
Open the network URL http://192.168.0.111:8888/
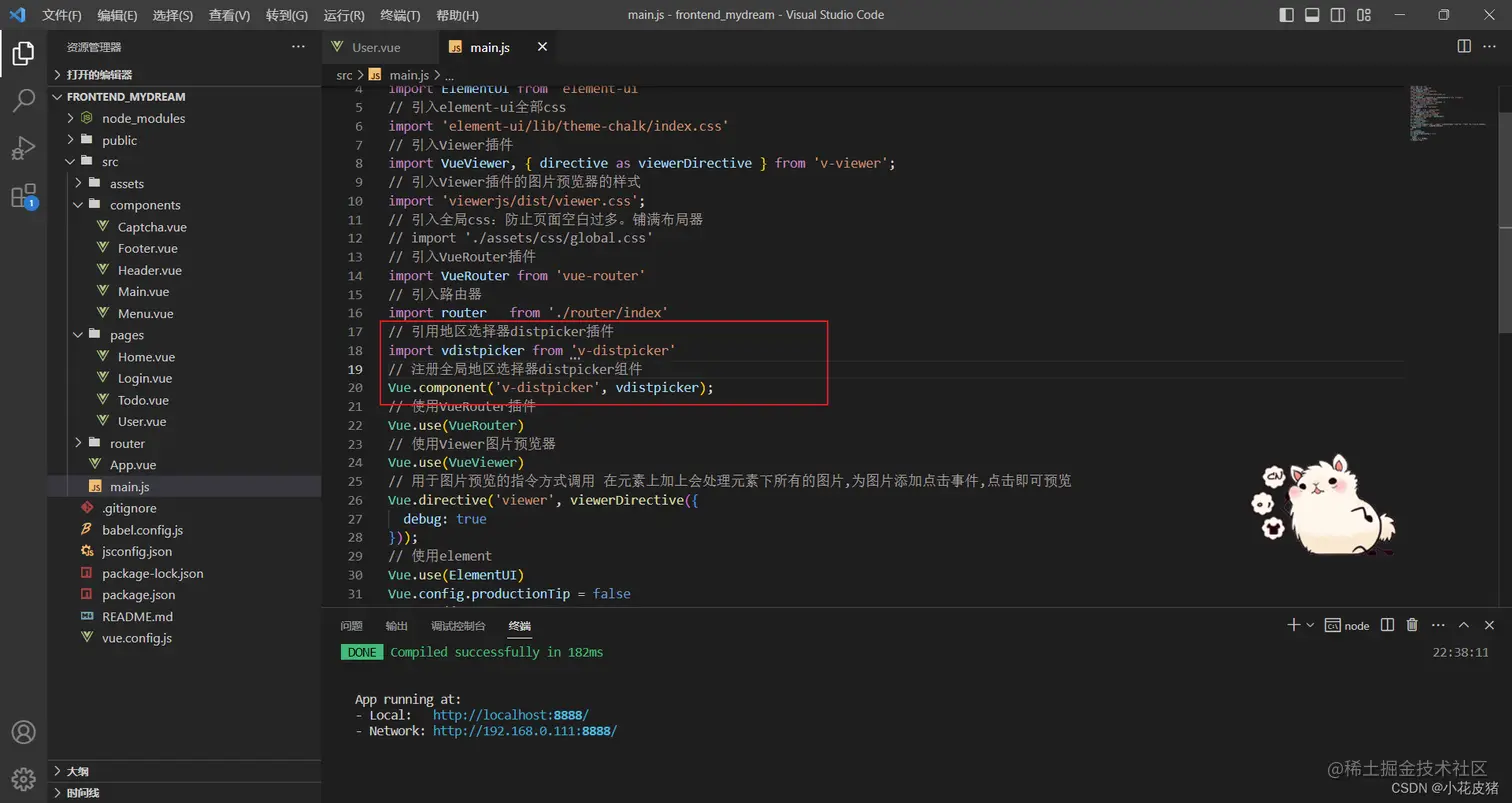[525, 731]
